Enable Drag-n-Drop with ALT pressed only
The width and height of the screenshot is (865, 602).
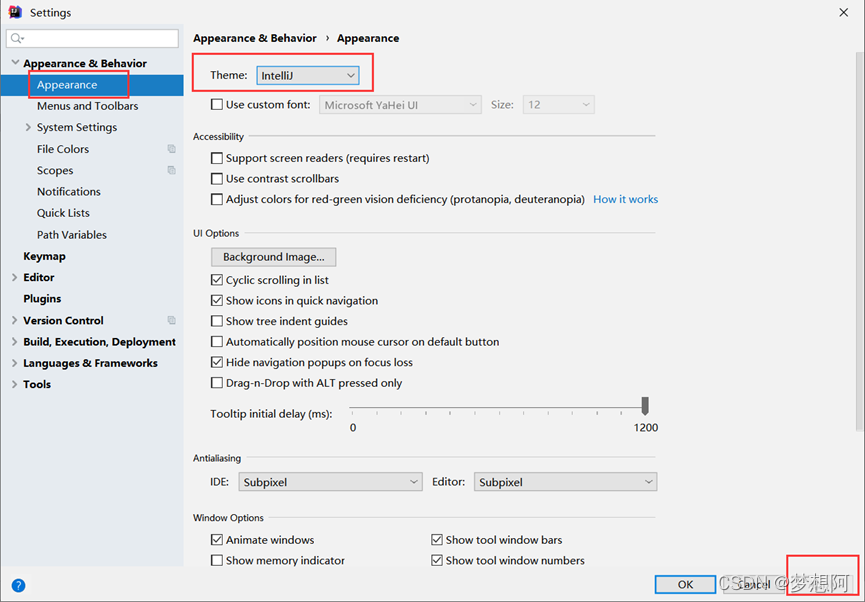tap(217, 383)
